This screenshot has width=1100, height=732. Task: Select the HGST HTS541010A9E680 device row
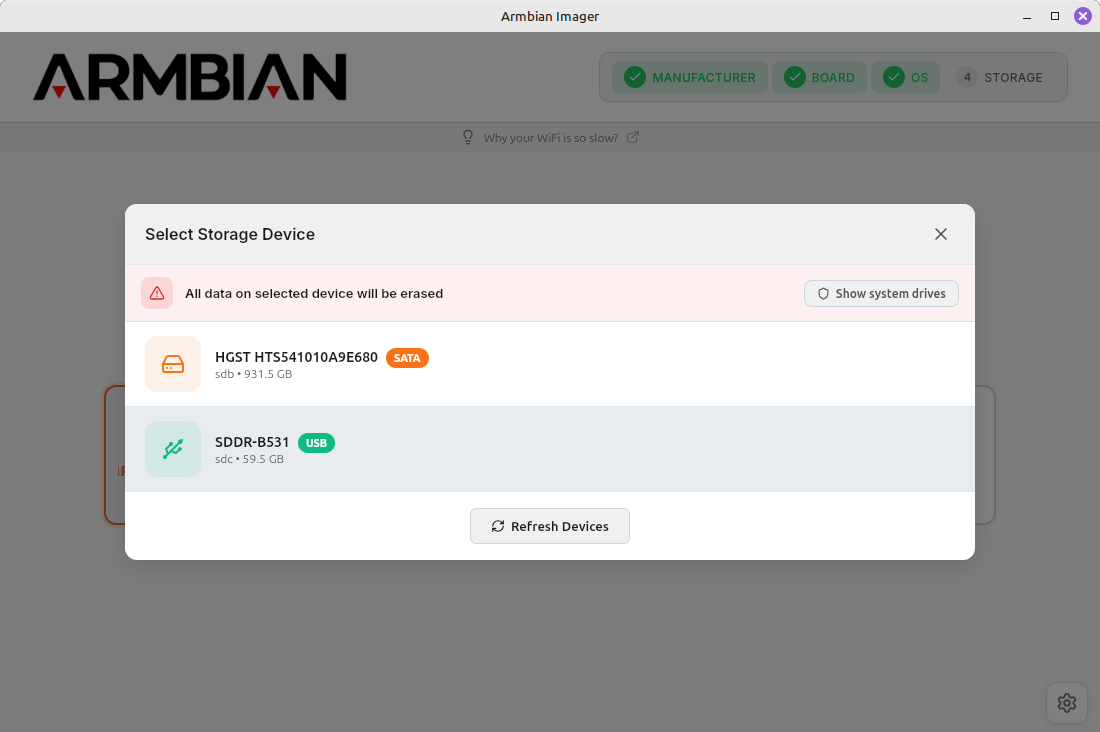pyautogui.click(x=550, y=363)
